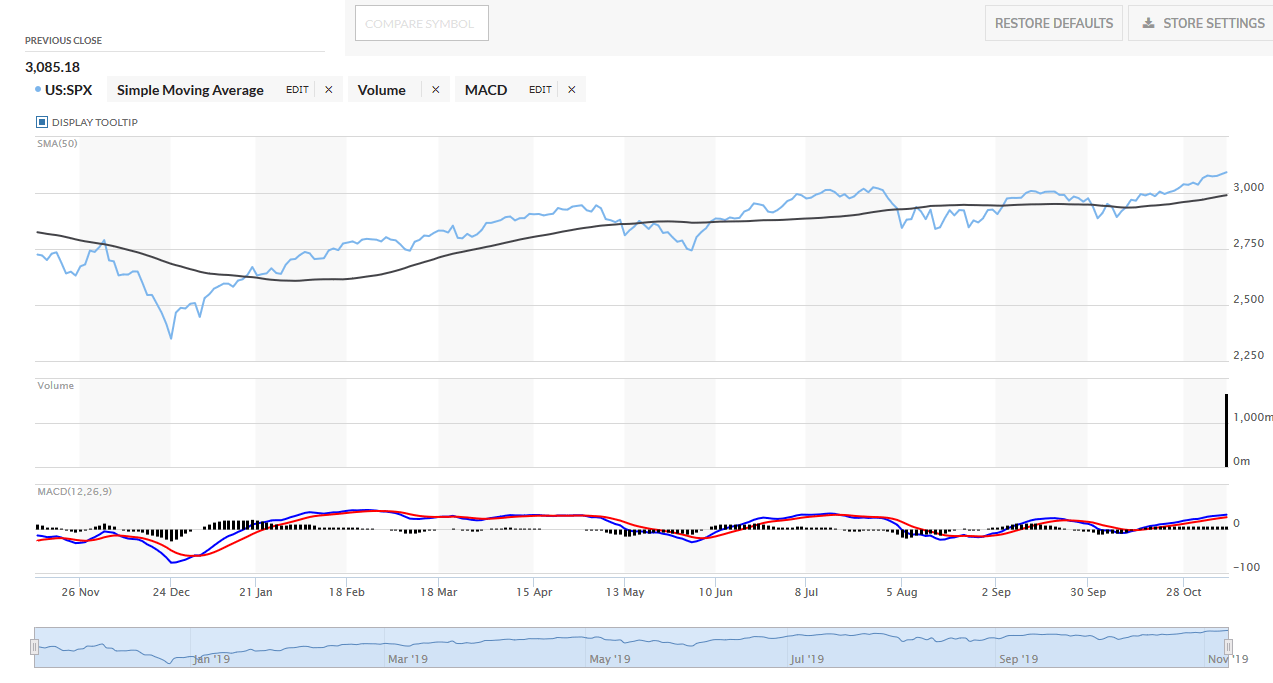Click the Volume panel label

(54, 385)
